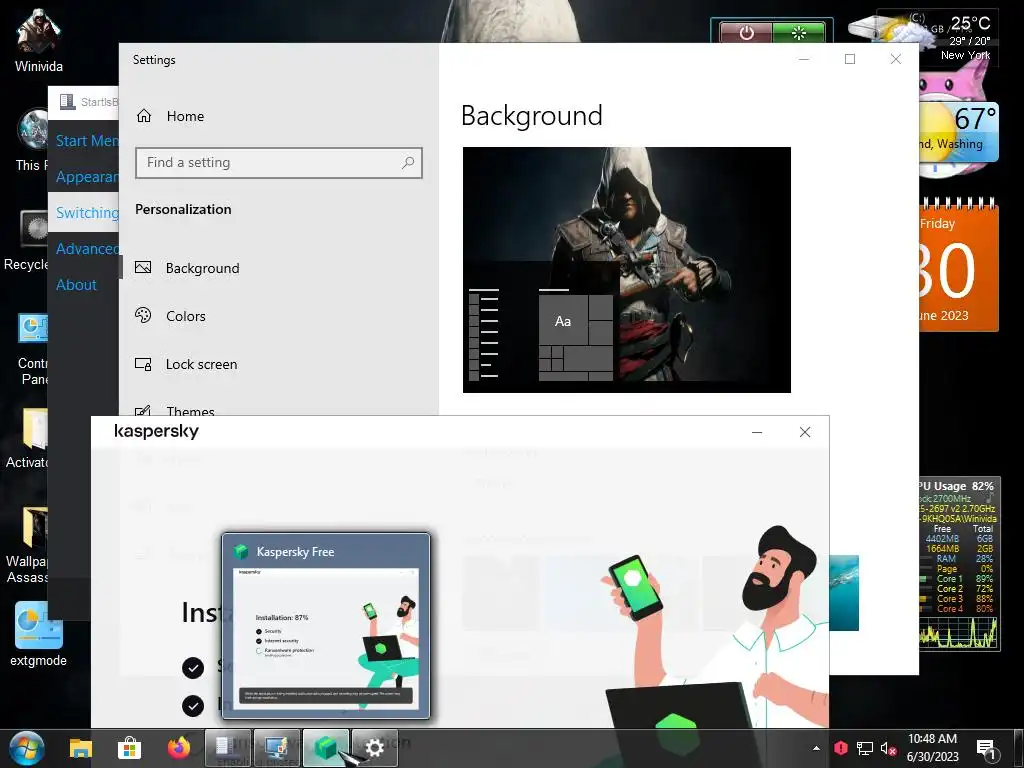Screen dimensions: 1024x768
Task: Click the green Kaspersky cube preview icon
Action: tap(242, 552)
